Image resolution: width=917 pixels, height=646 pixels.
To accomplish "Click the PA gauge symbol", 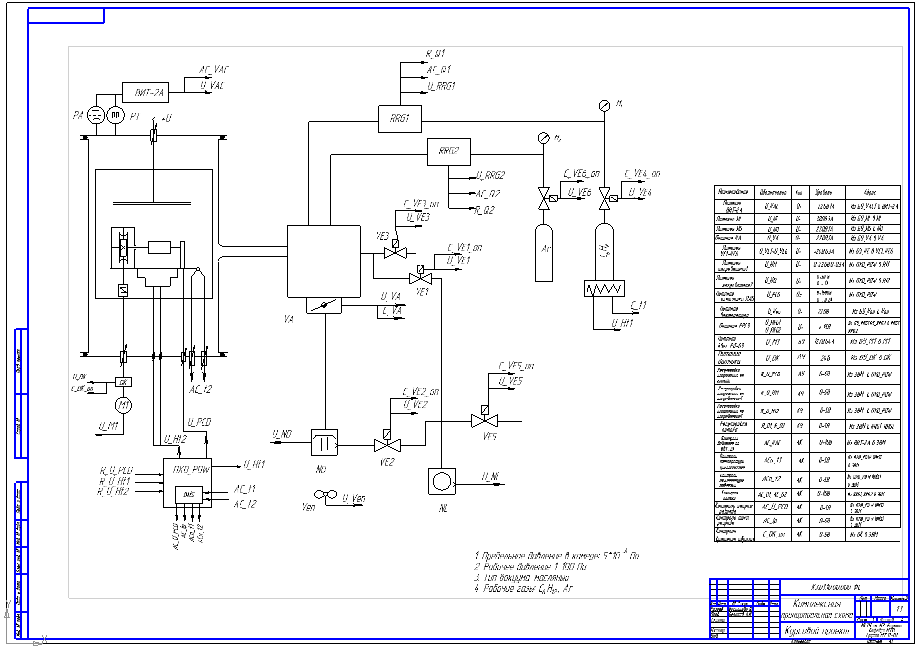I will pyautogui.click(x=96, y=115).
